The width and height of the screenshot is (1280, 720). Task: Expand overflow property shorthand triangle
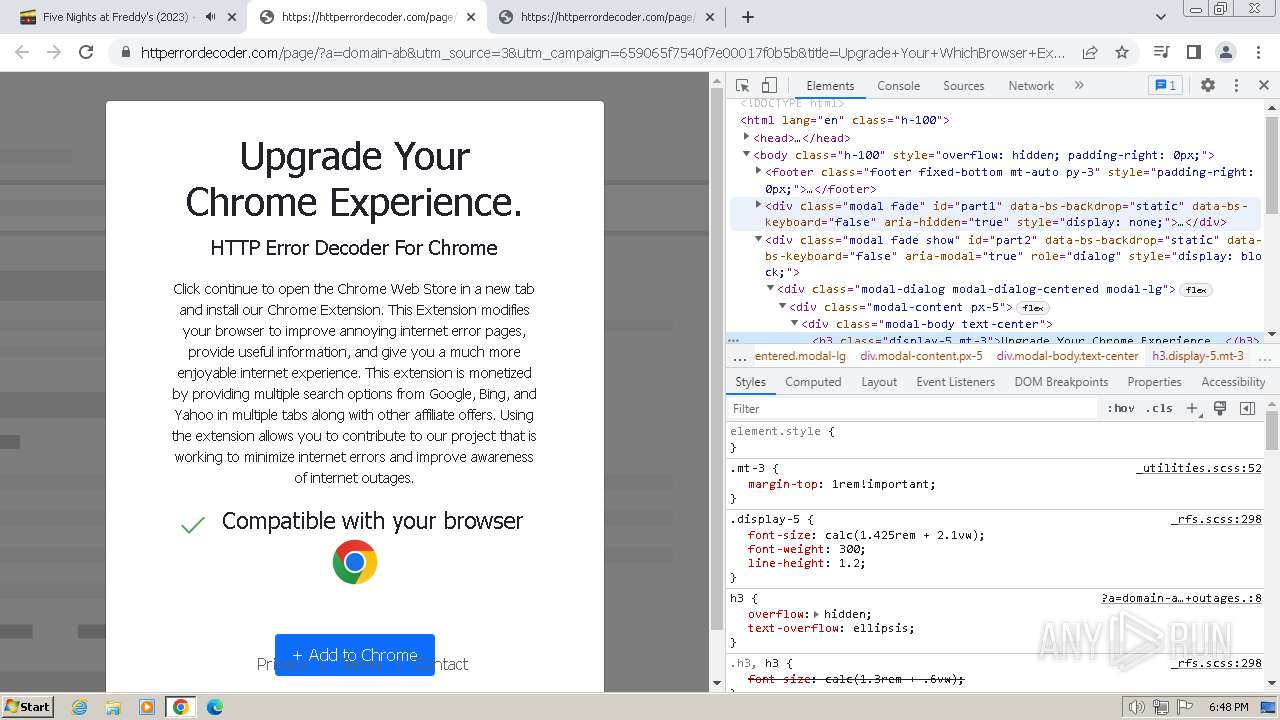click(x=816, y=614)
